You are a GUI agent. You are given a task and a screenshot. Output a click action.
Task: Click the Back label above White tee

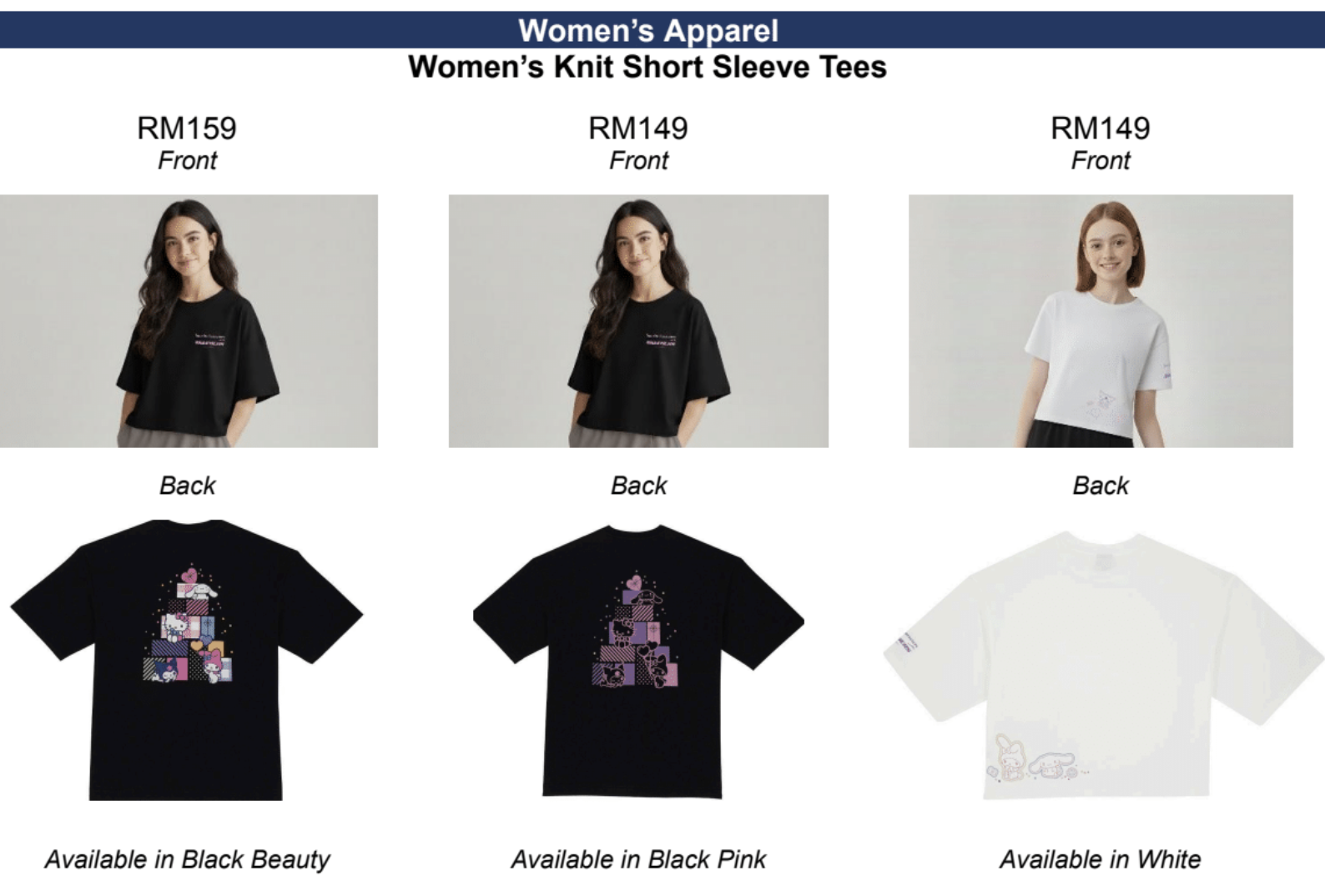pyautogui.click(x=1101, y=486)
